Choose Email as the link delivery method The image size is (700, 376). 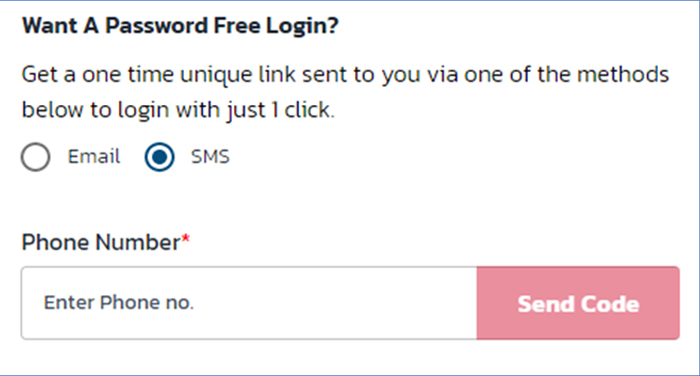(x=35, y=157)
